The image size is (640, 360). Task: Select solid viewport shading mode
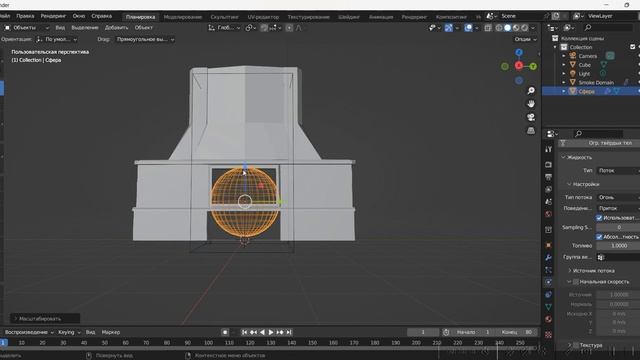click(x=507, y=28)
